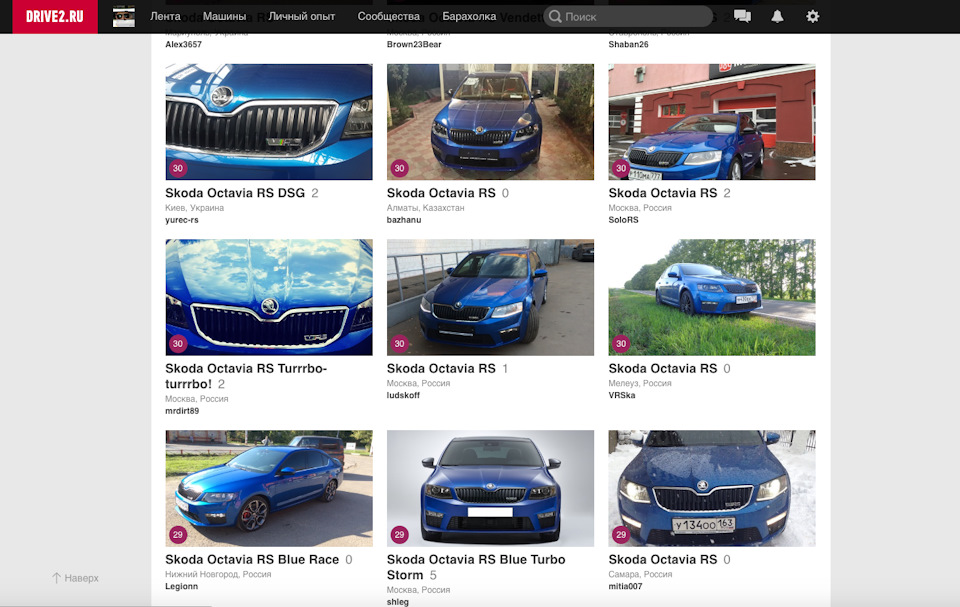The image size is (960, 607).
Task: Visit user Alex3657 profile
Action: pyautogui.click(x=184, y=44)
